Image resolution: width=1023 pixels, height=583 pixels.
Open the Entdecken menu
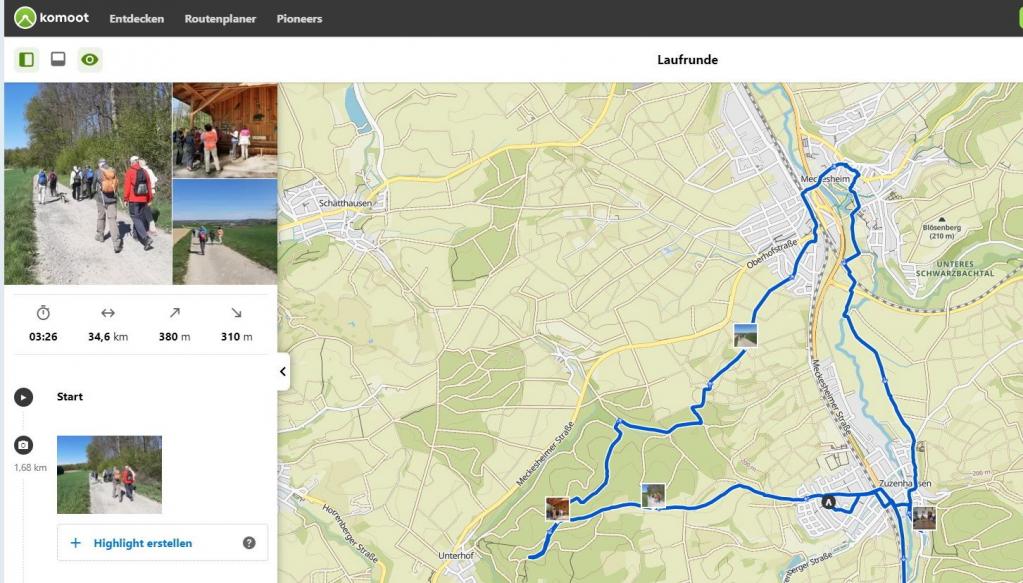tap(136, 19)
